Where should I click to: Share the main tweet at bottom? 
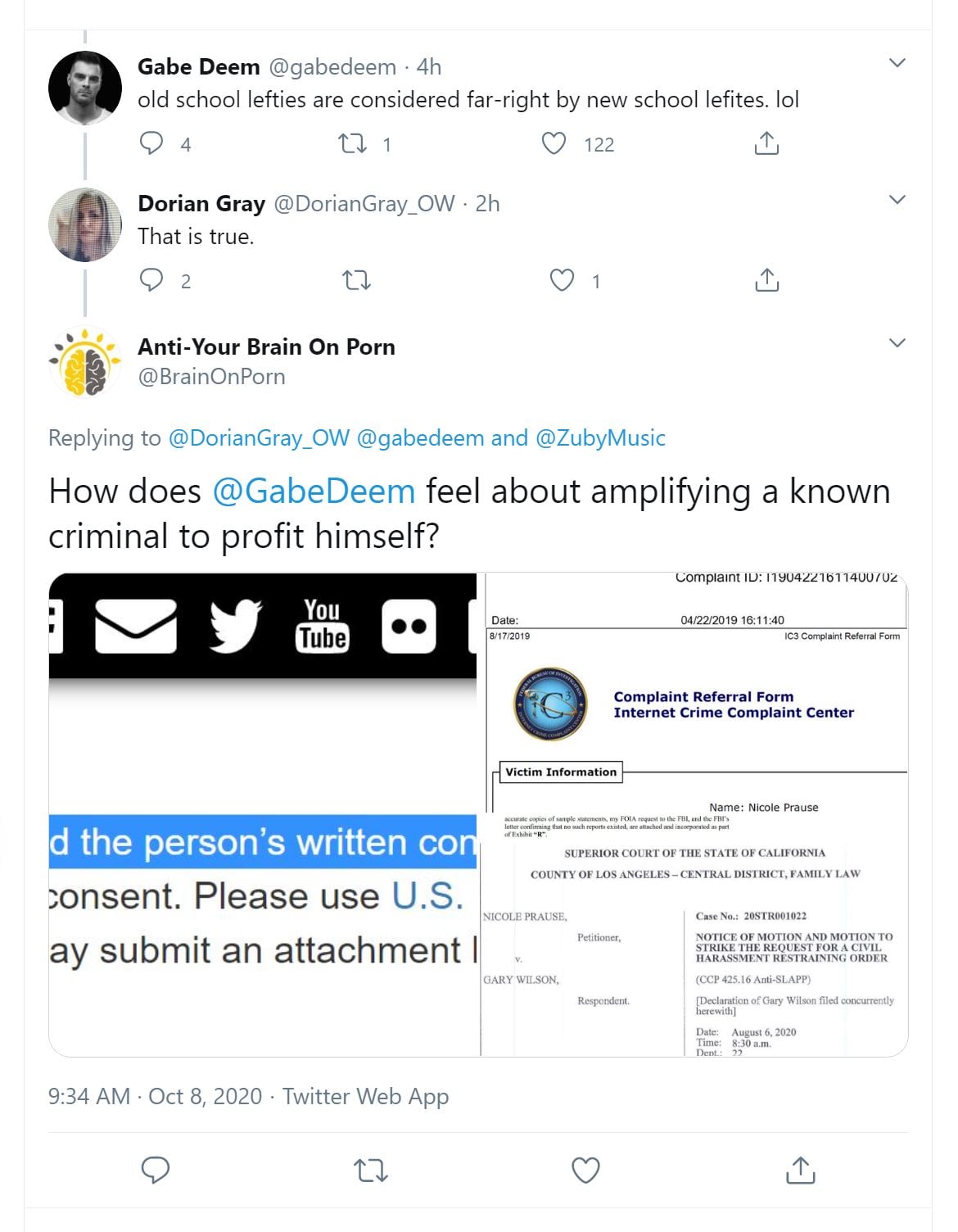800,1170
